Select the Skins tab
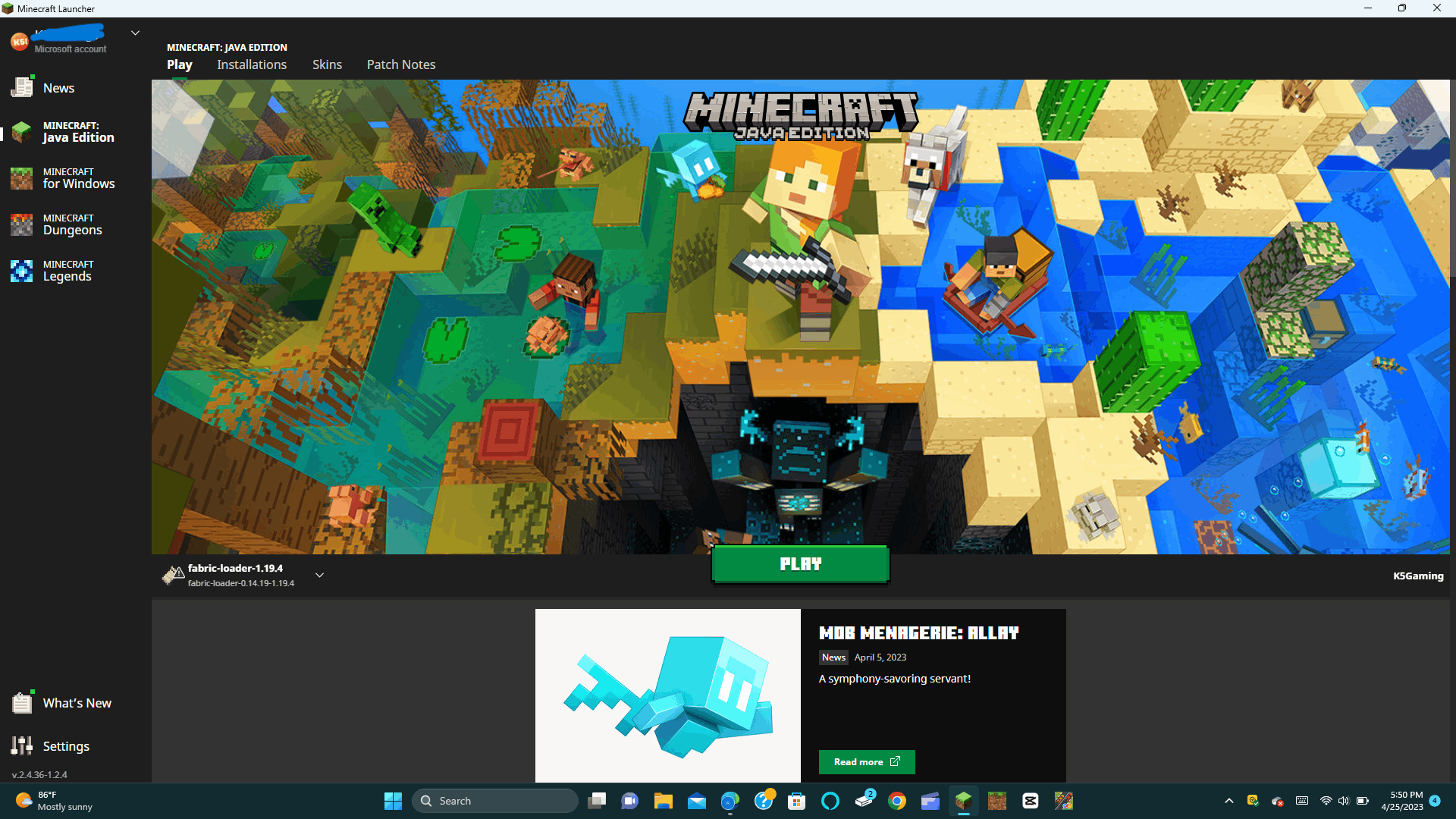Viewport: 1456px width, 819px height. coord(326,64)
